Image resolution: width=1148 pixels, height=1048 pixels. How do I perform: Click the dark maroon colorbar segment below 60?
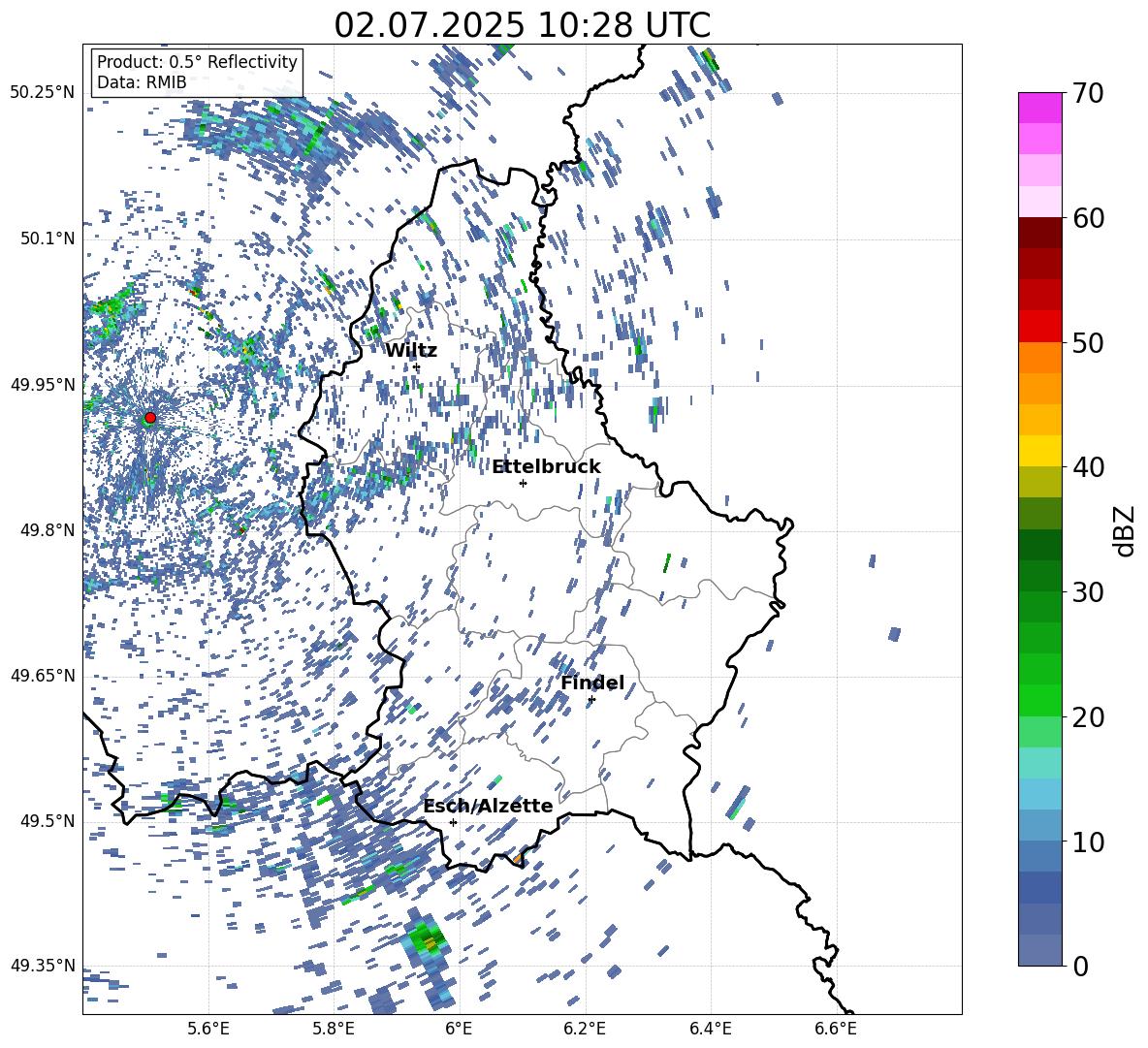(x=1039, y=233)
